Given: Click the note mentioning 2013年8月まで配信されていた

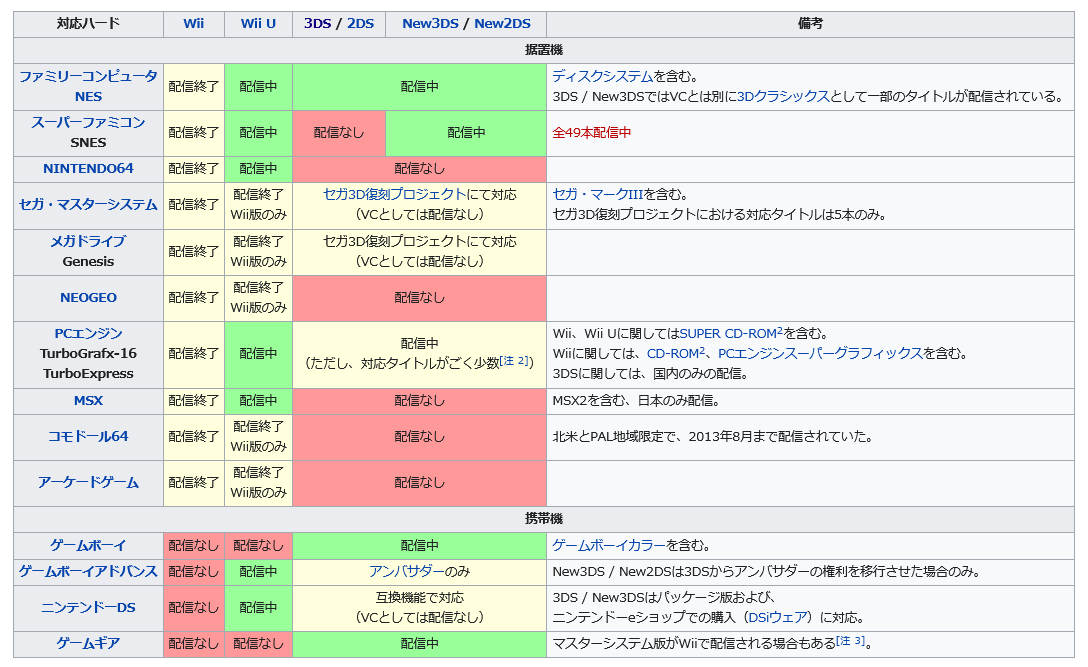Looking at the screenshot, I should click(713, 437).
